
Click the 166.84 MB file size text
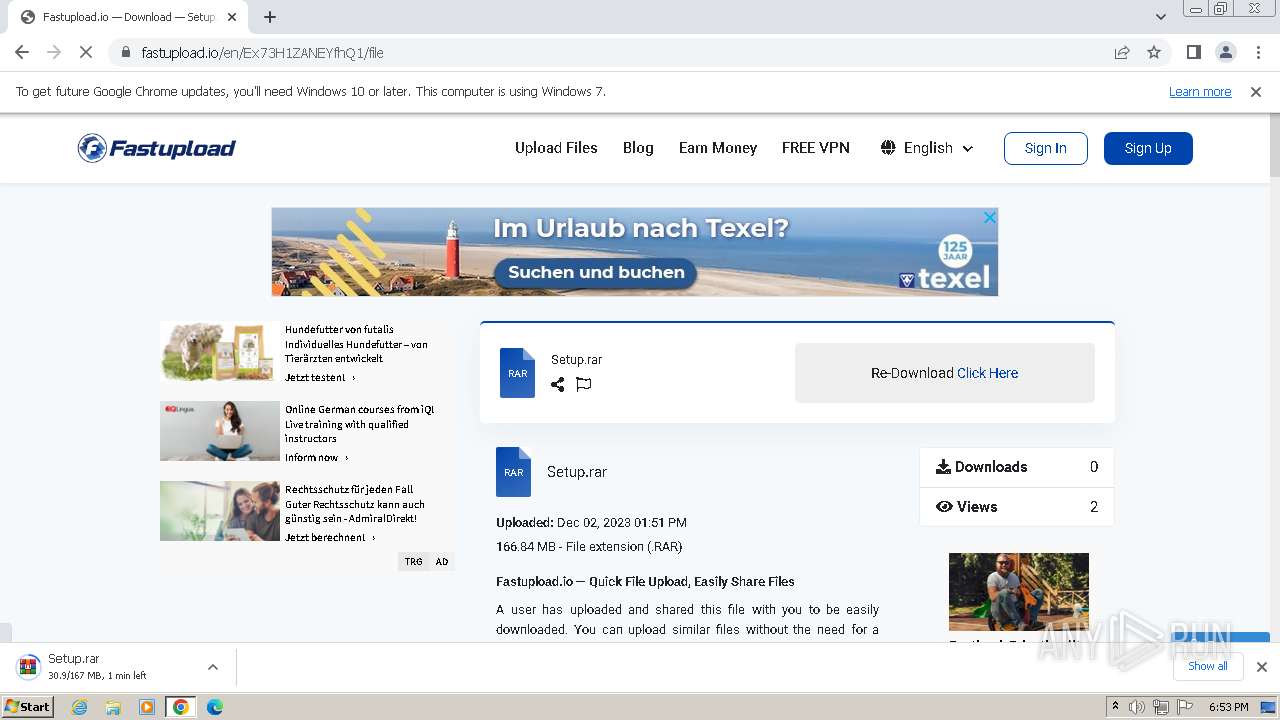point(526,547)
